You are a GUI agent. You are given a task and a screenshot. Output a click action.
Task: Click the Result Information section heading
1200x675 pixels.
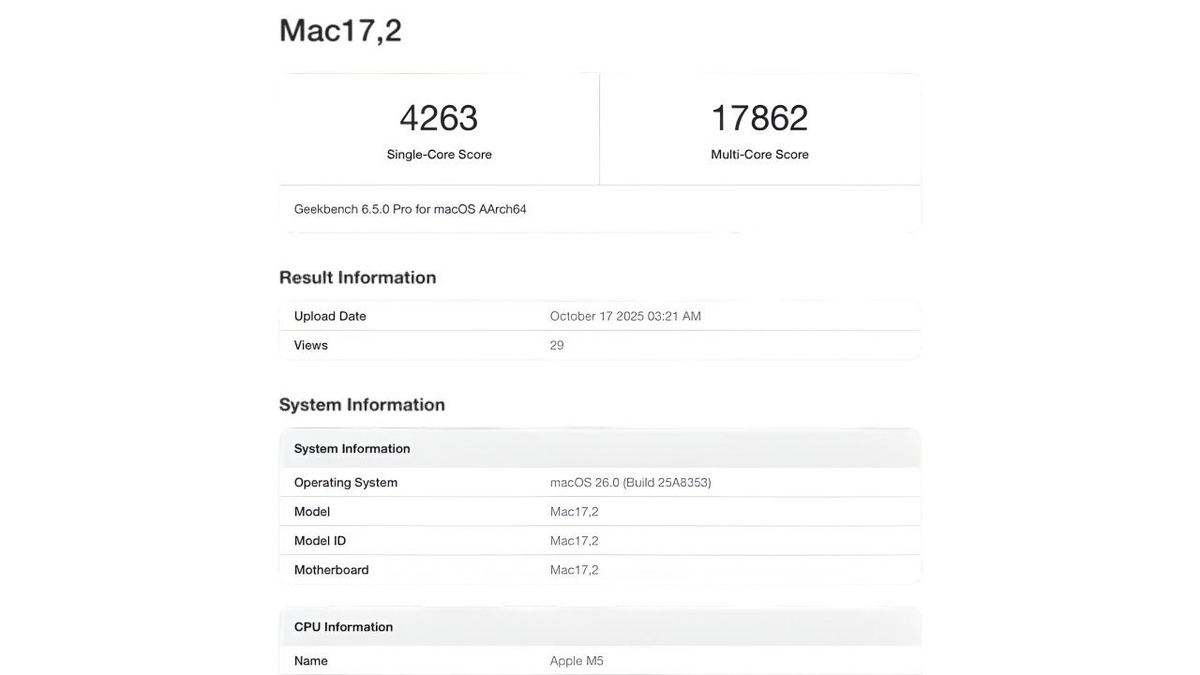(x=357, y=277)
